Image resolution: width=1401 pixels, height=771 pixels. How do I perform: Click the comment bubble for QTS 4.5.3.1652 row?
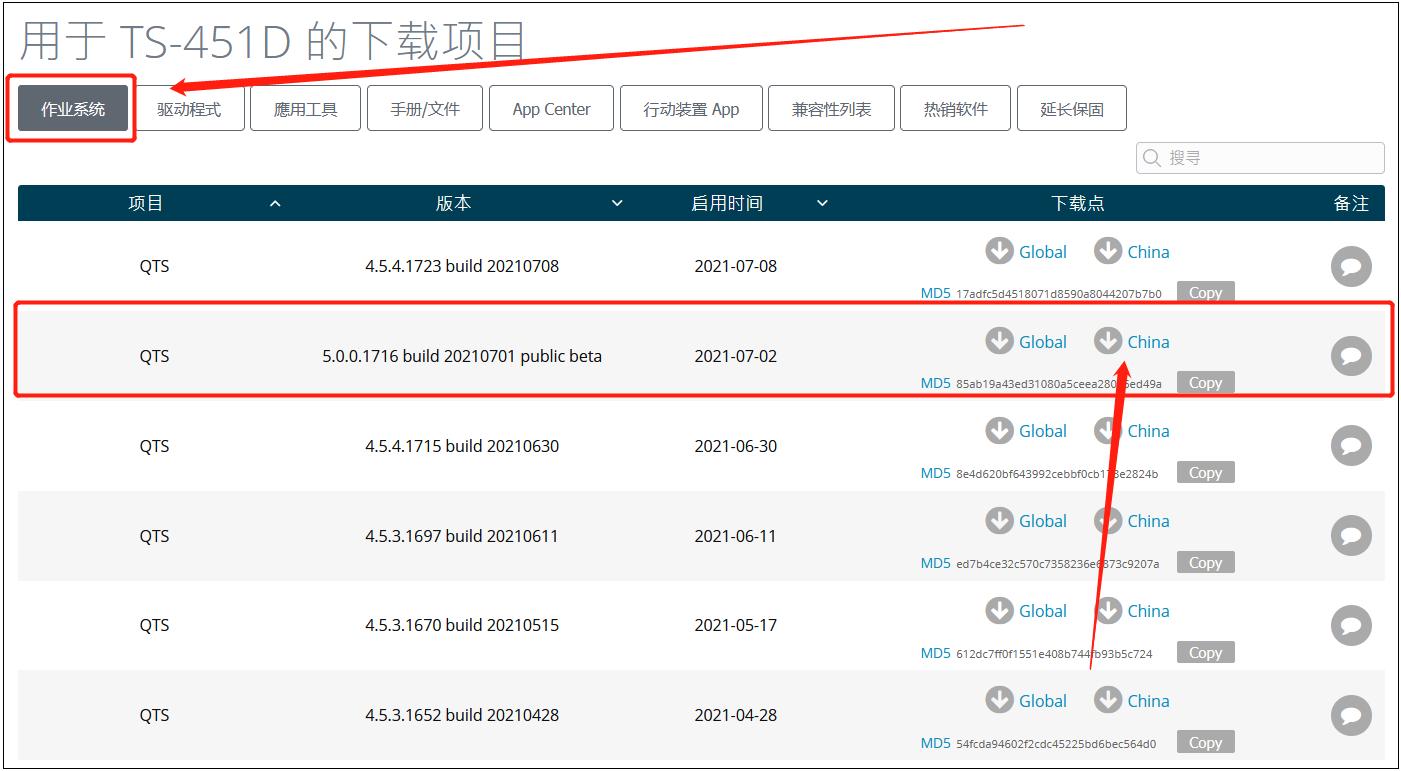[1351, 715]
